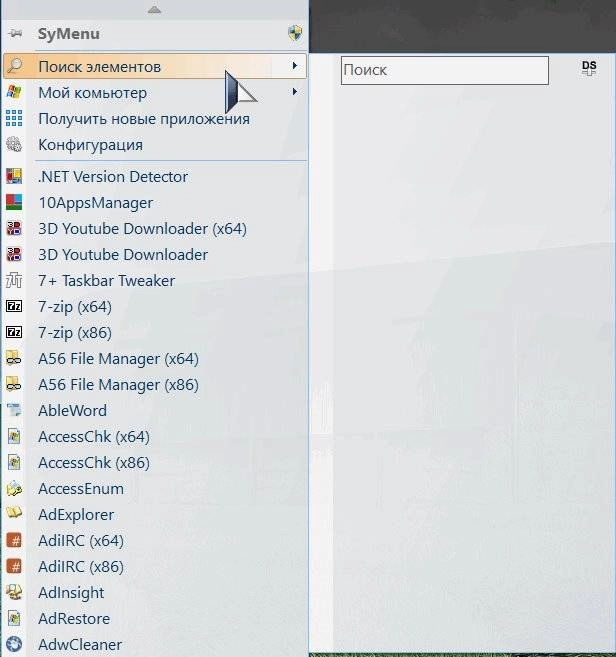Launch AbleWord
The image size is (616, 657).
click(x=155, y=410)
